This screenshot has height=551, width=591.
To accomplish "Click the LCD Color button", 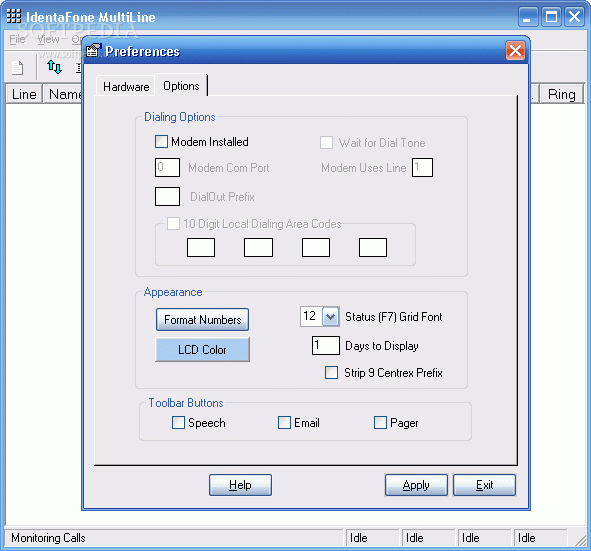I will pos(202,349).
